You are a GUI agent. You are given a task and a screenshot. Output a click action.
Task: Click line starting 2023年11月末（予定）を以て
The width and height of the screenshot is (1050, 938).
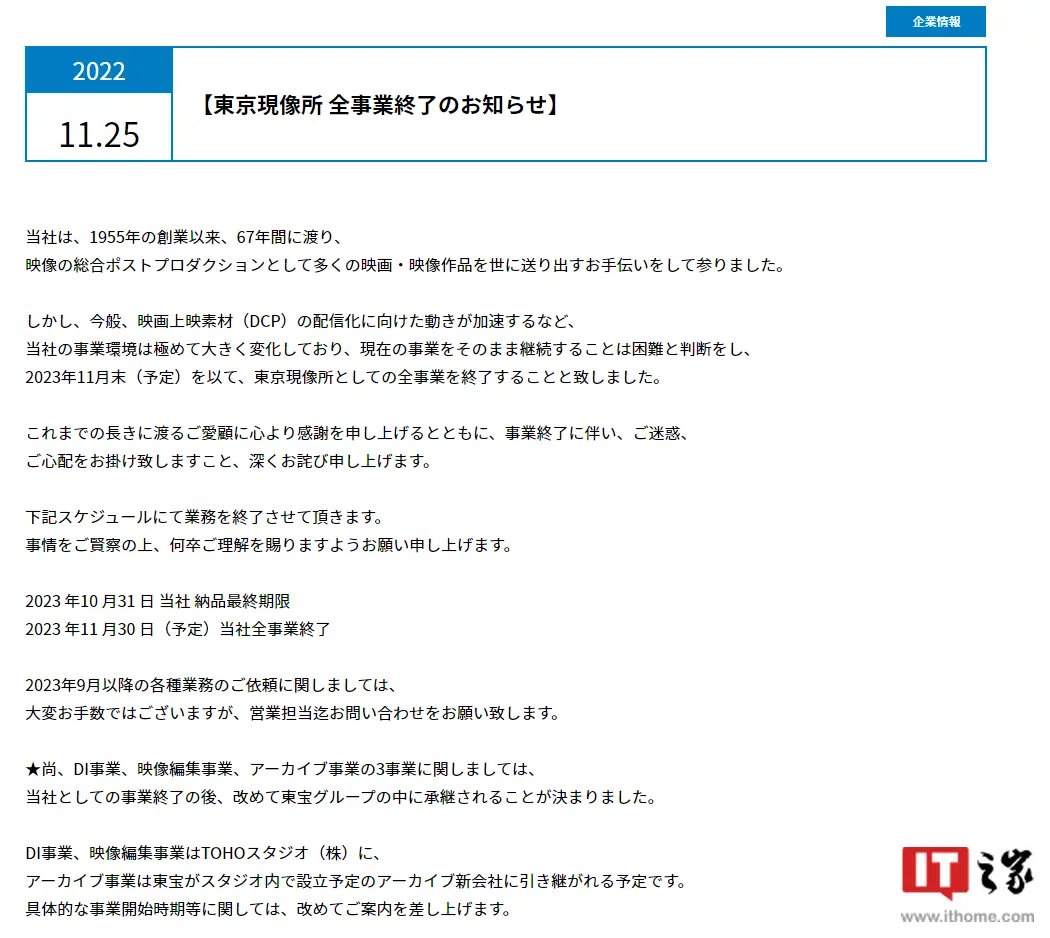(344, 378)
